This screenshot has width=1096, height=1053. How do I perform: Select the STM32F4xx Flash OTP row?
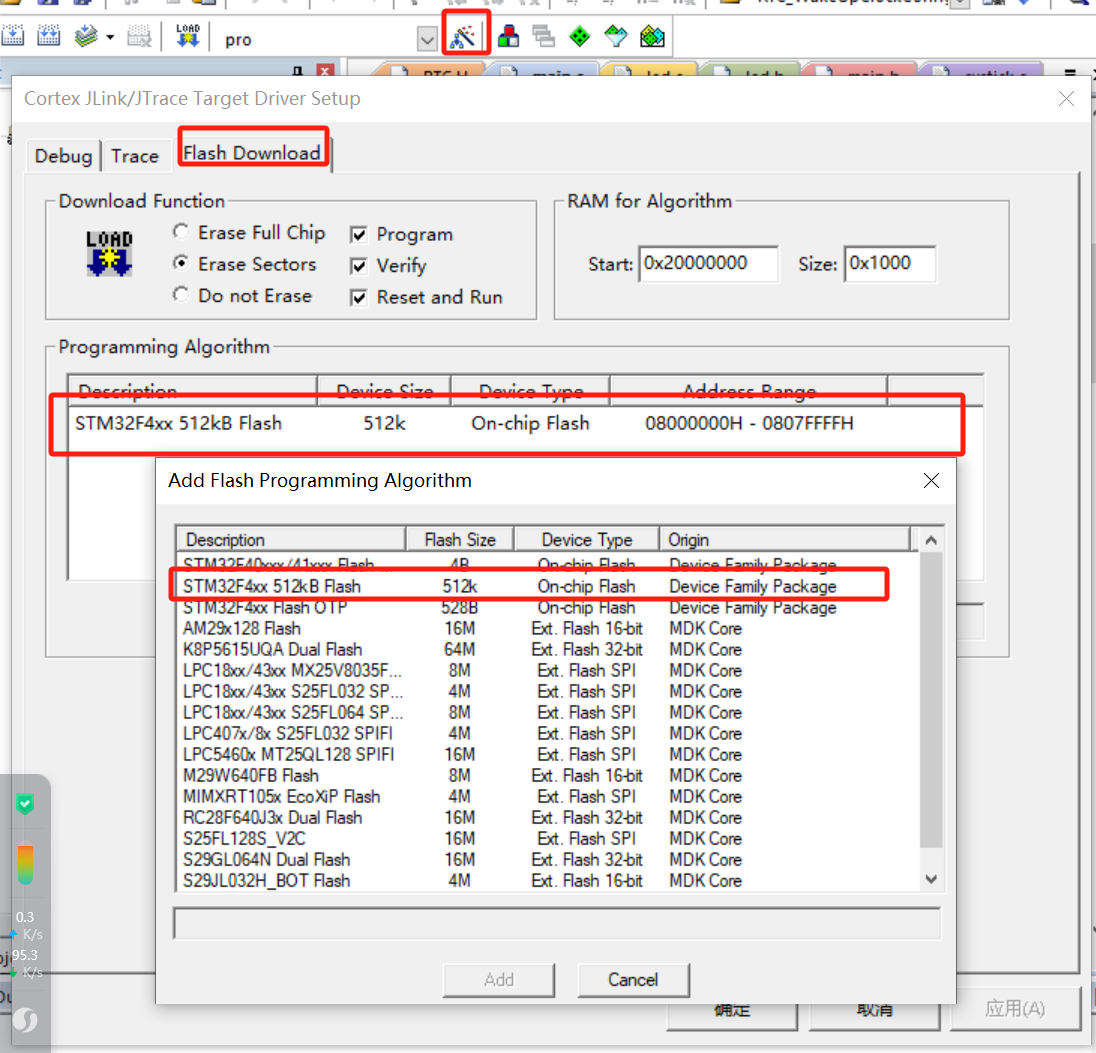547,608
